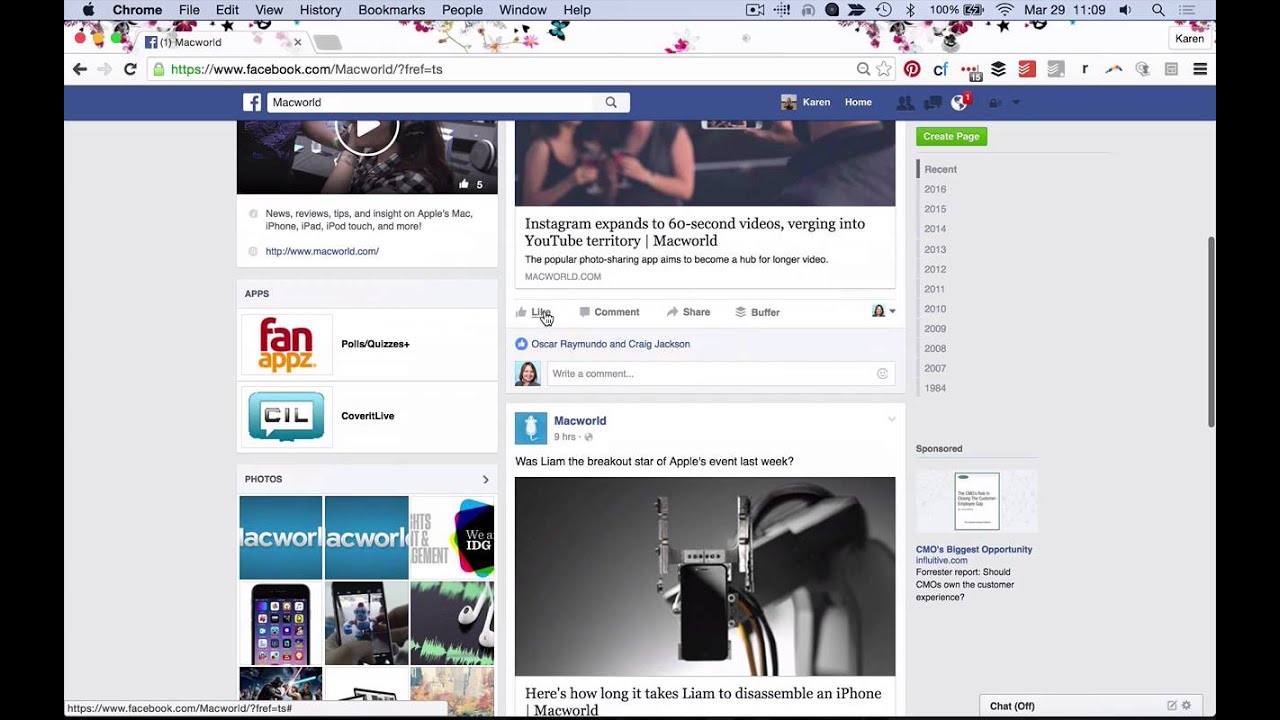
Task: Start a new message from the chat bar icon
Action: point(1172,706)
